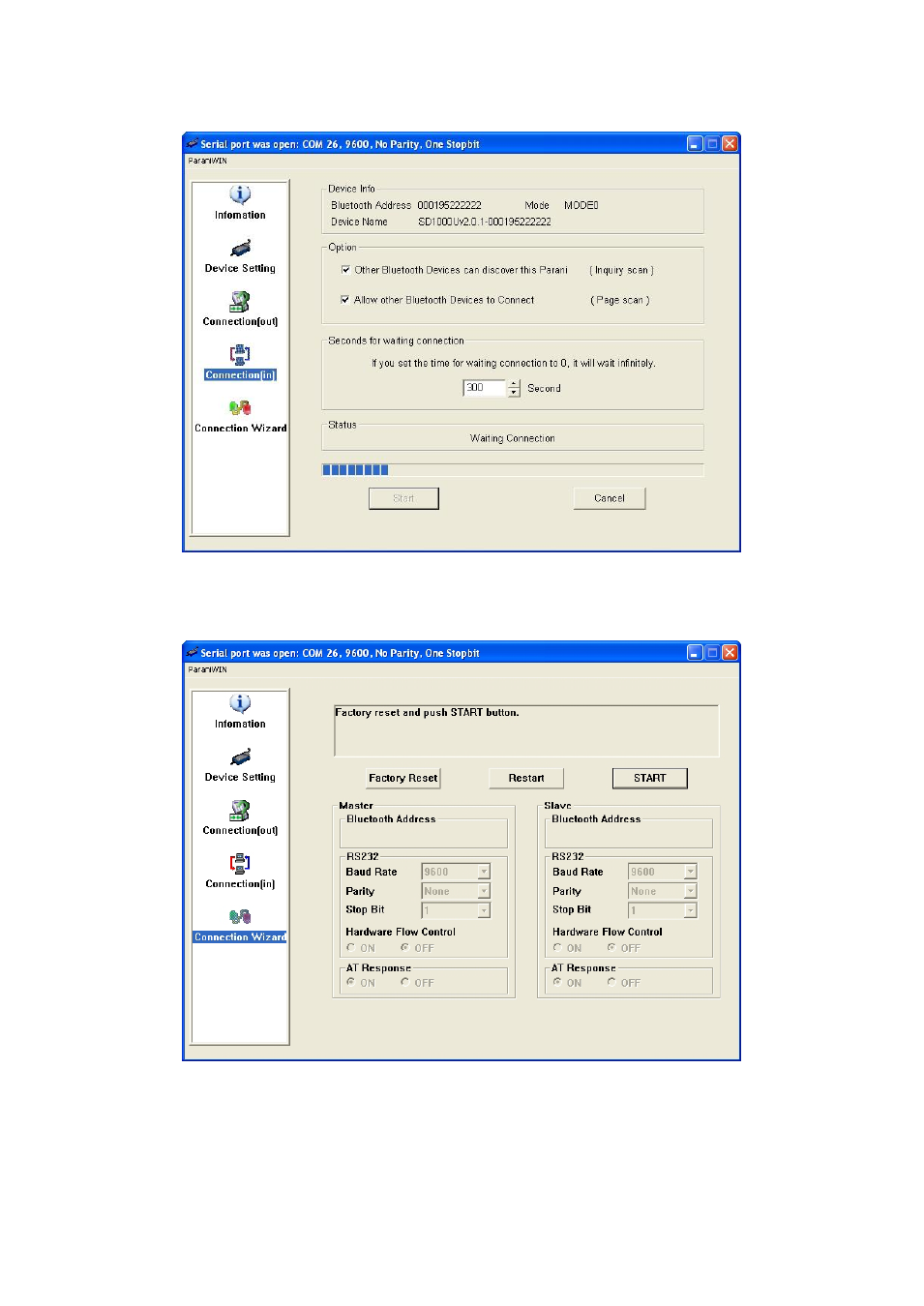Click '( Inquiry scan )' text
This screenshot has height=1306, width=924.
click(x=622, y=270)
